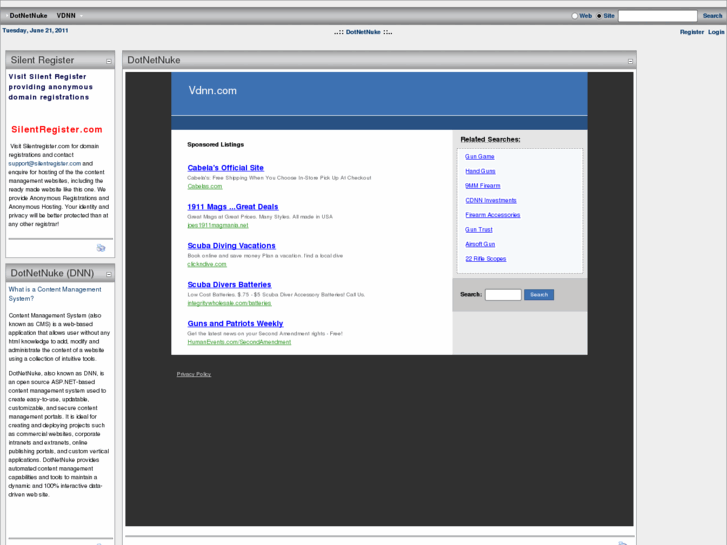Open the joes1911magmania.net URL
The height and width of the screenshot is (545, 727).
pyautogui.click(x=217, y=225)
